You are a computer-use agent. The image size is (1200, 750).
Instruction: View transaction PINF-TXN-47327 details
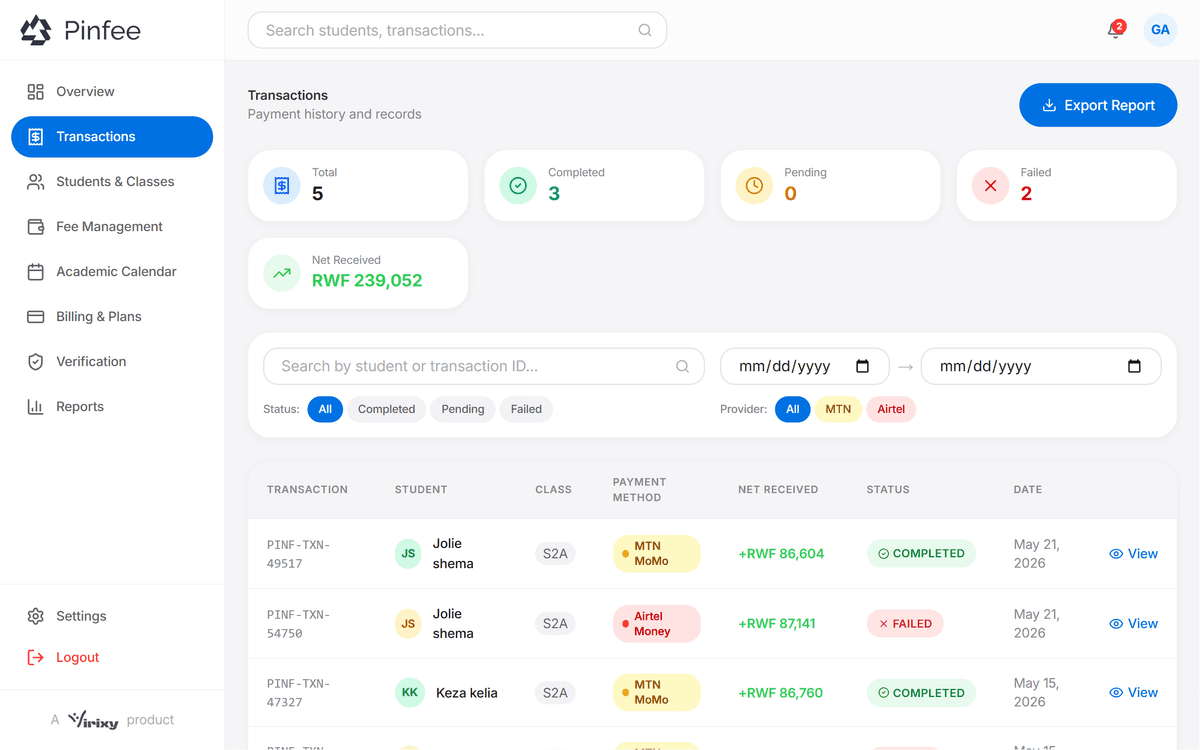1133,693
